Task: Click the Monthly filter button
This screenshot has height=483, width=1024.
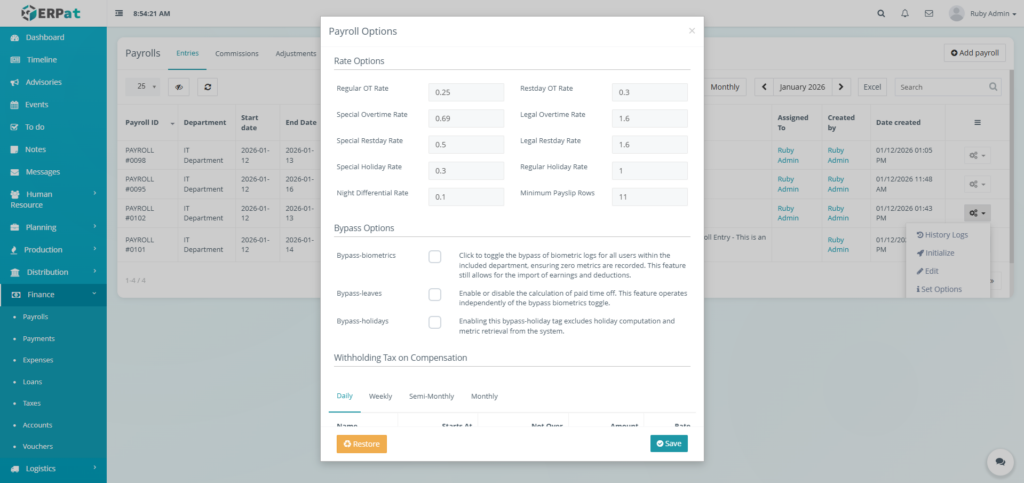Action: (x=724, y=87)
